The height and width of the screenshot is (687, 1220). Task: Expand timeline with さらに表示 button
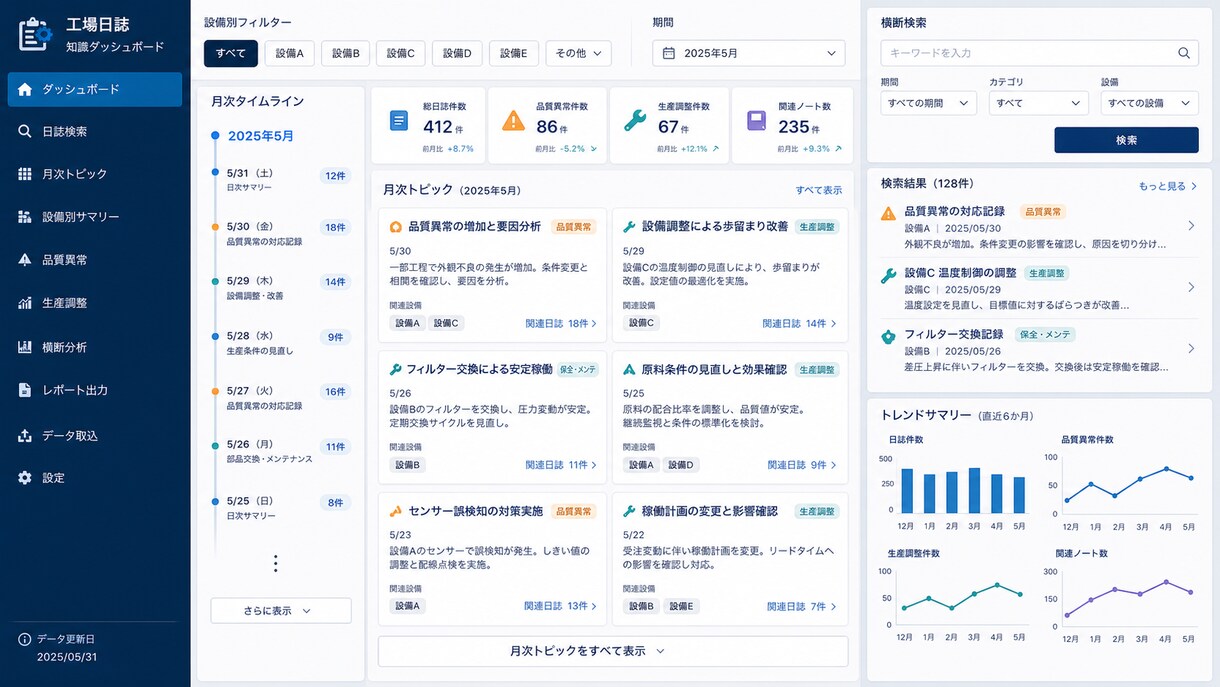coord(281,610)
